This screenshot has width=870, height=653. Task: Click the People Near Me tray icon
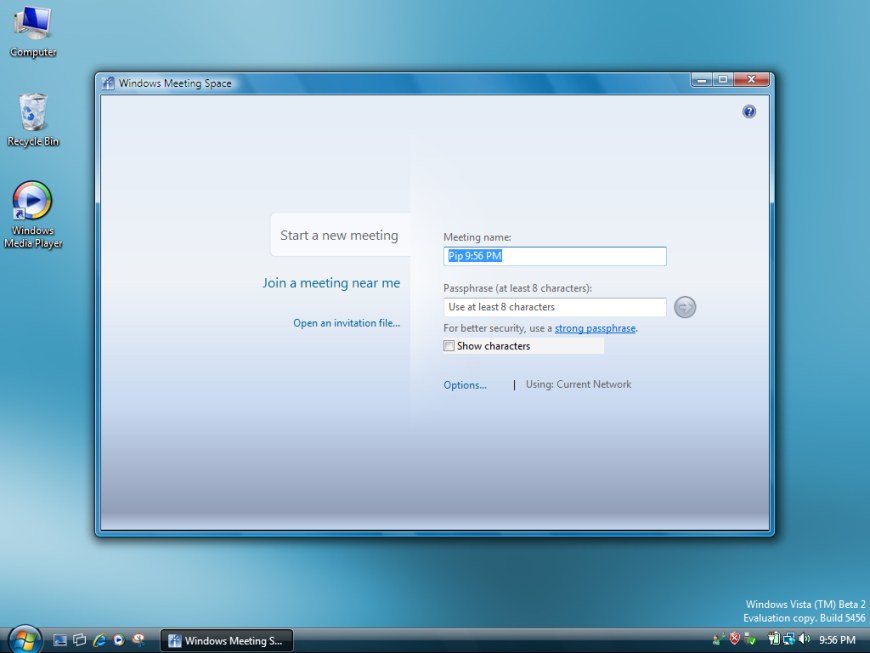717,640
